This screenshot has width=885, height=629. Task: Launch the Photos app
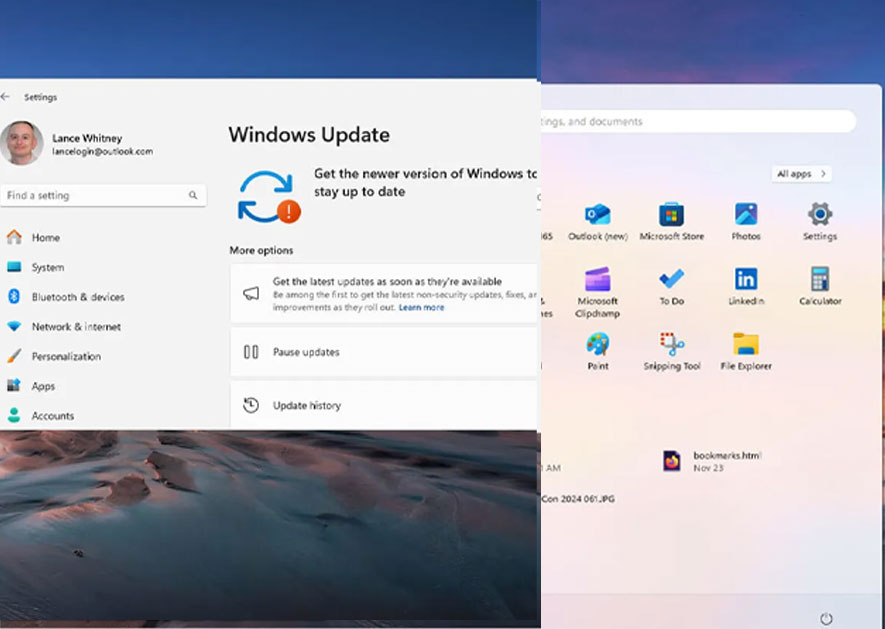pos(745,216)
